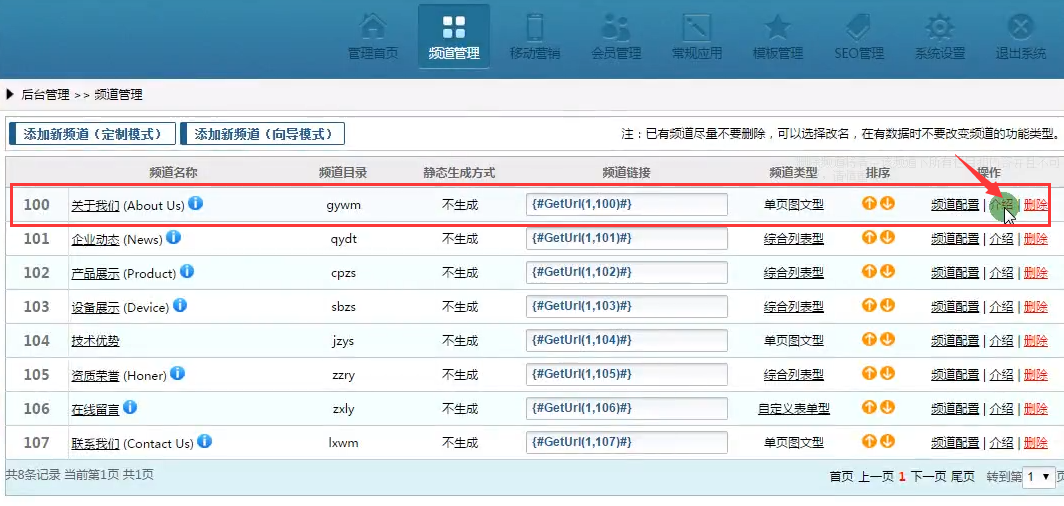
Task: Click info icon beside 关于我们 (About Us)
Action: point(196,204)
